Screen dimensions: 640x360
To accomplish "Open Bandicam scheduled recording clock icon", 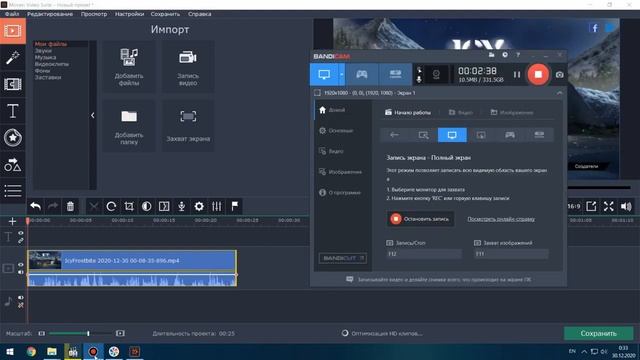I will tap(505, 55).
